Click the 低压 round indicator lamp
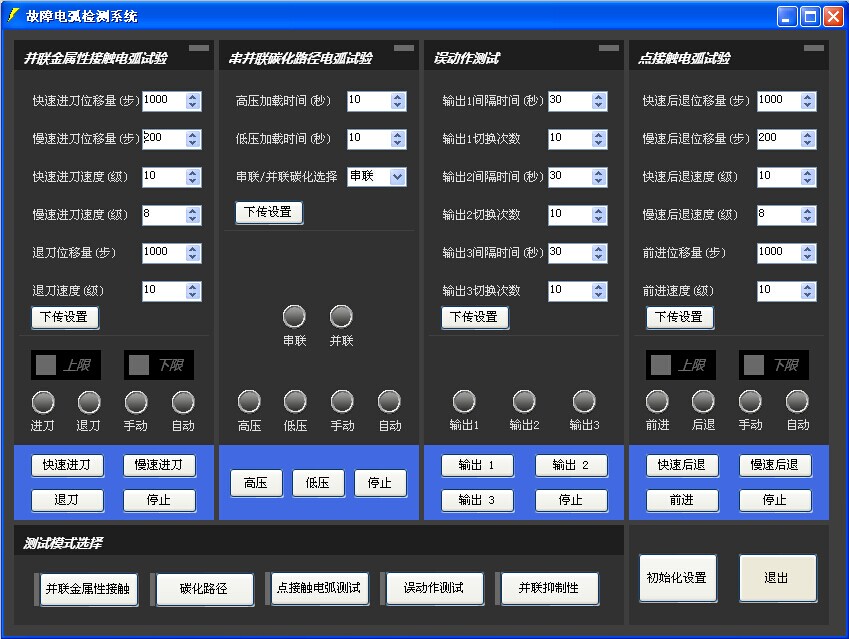849x639 pixels. tap(295, 402)
